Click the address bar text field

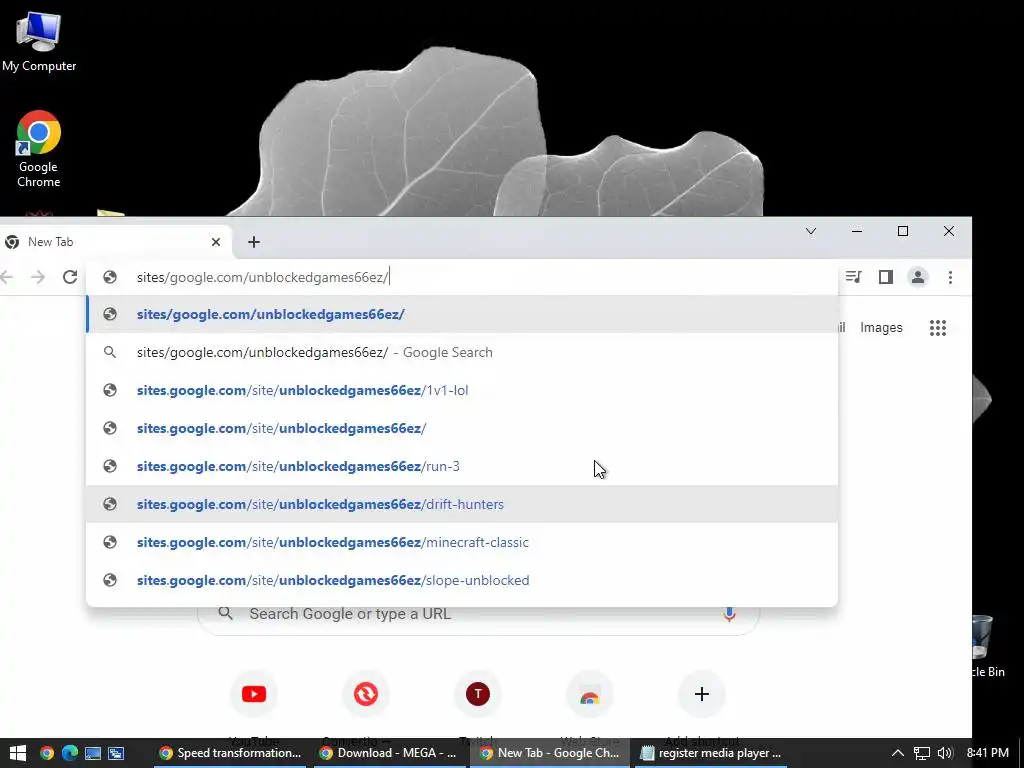pyautogui.click(x=461, y=277)
